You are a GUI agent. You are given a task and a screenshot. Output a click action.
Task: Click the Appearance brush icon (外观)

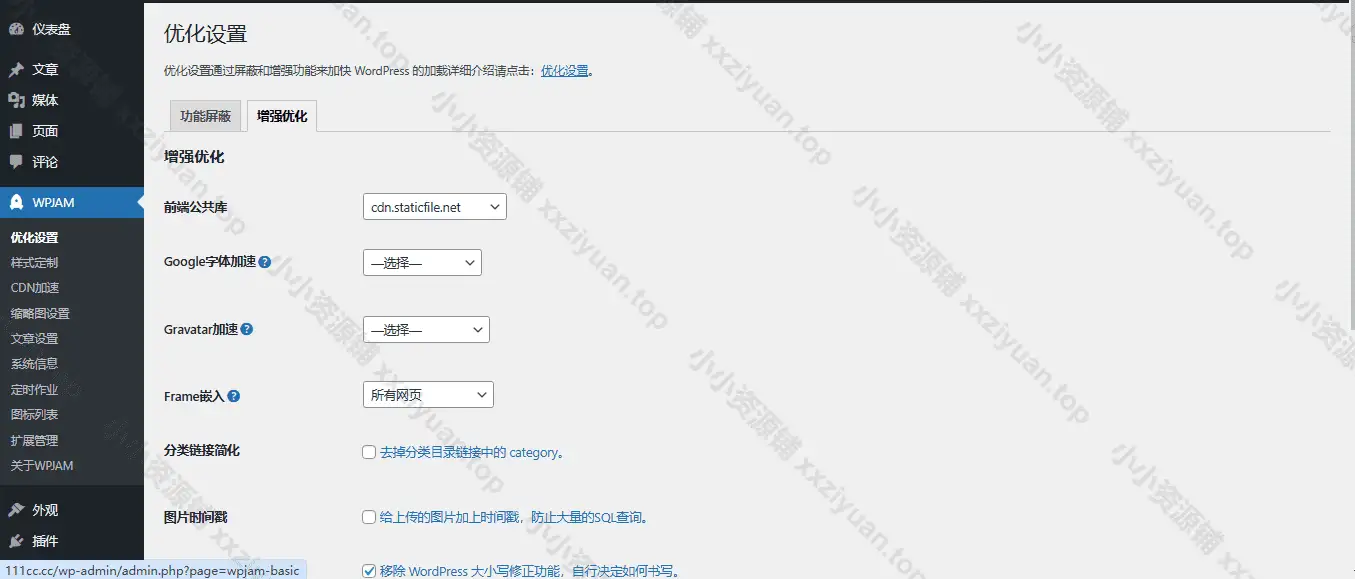16,510
